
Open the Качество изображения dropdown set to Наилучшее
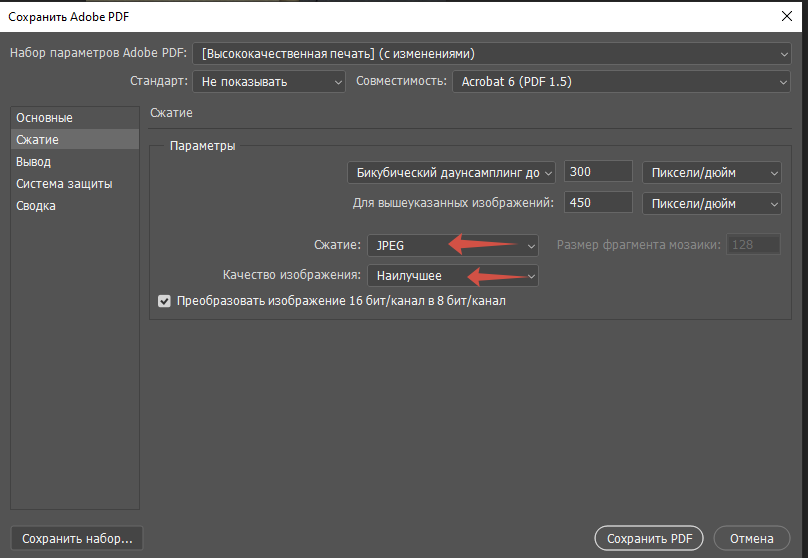[x=452, y=276]
